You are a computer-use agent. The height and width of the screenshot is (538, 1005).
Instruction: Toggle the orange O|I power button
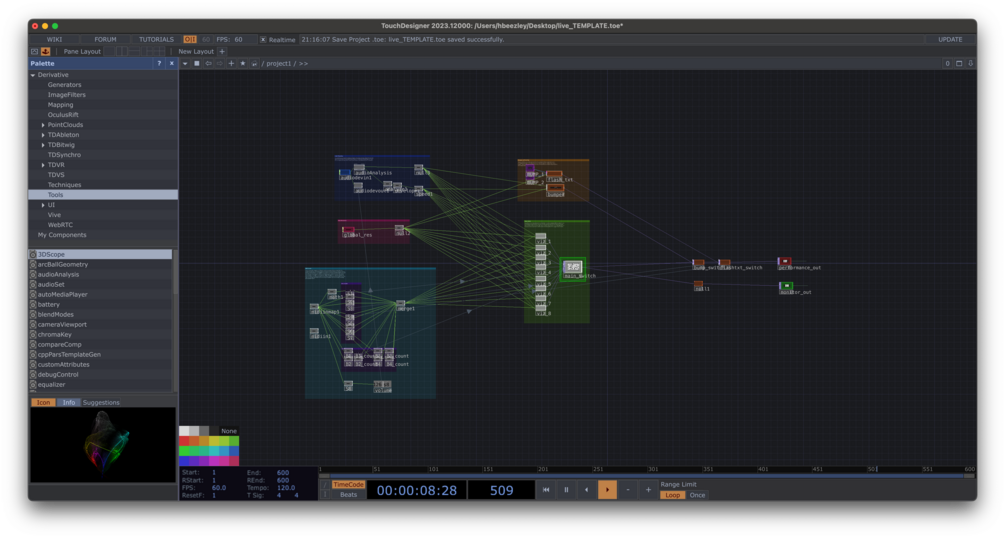(190, 39)
